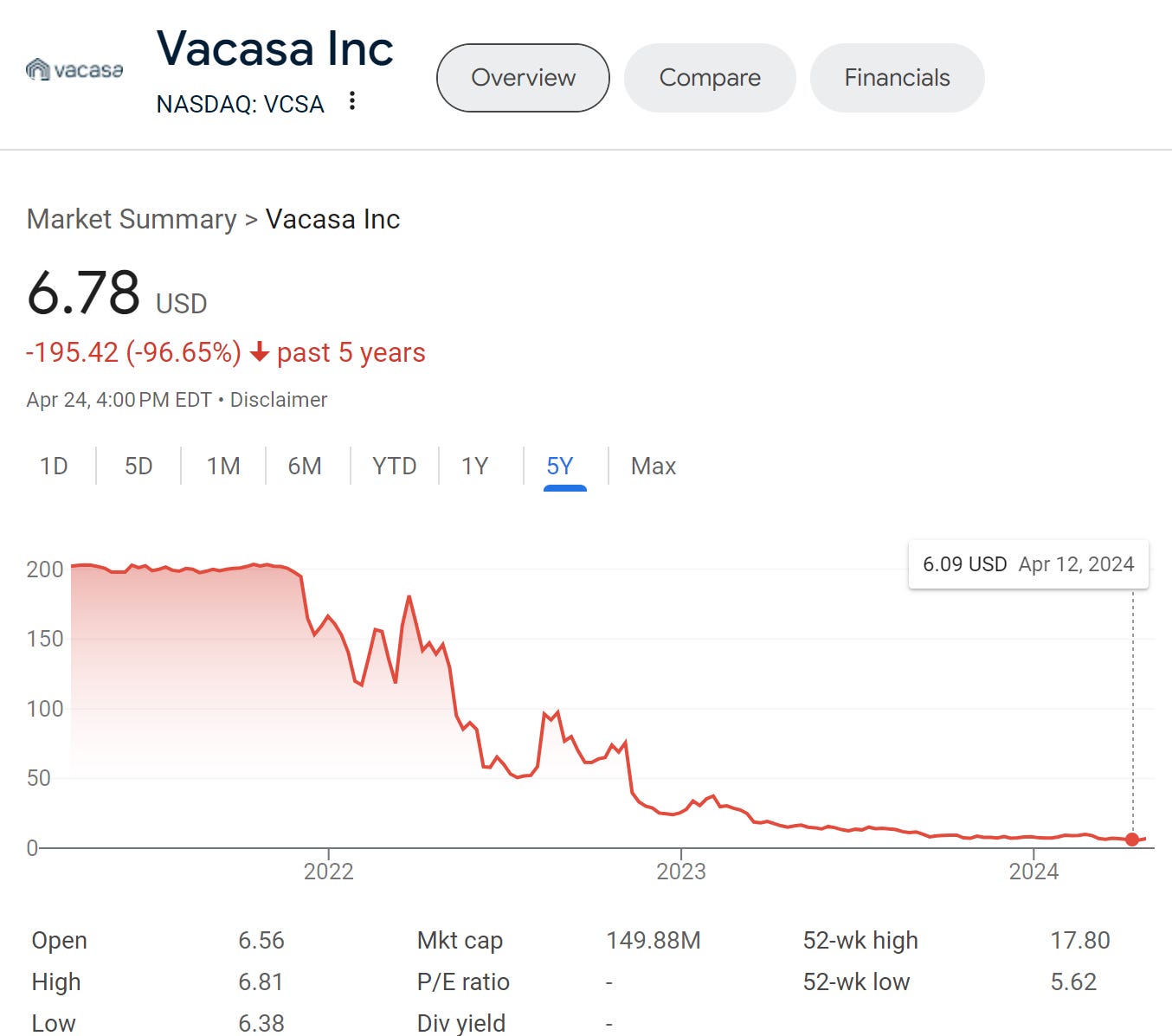
Task: Show the YTD chart range
Action: [394, 466]
